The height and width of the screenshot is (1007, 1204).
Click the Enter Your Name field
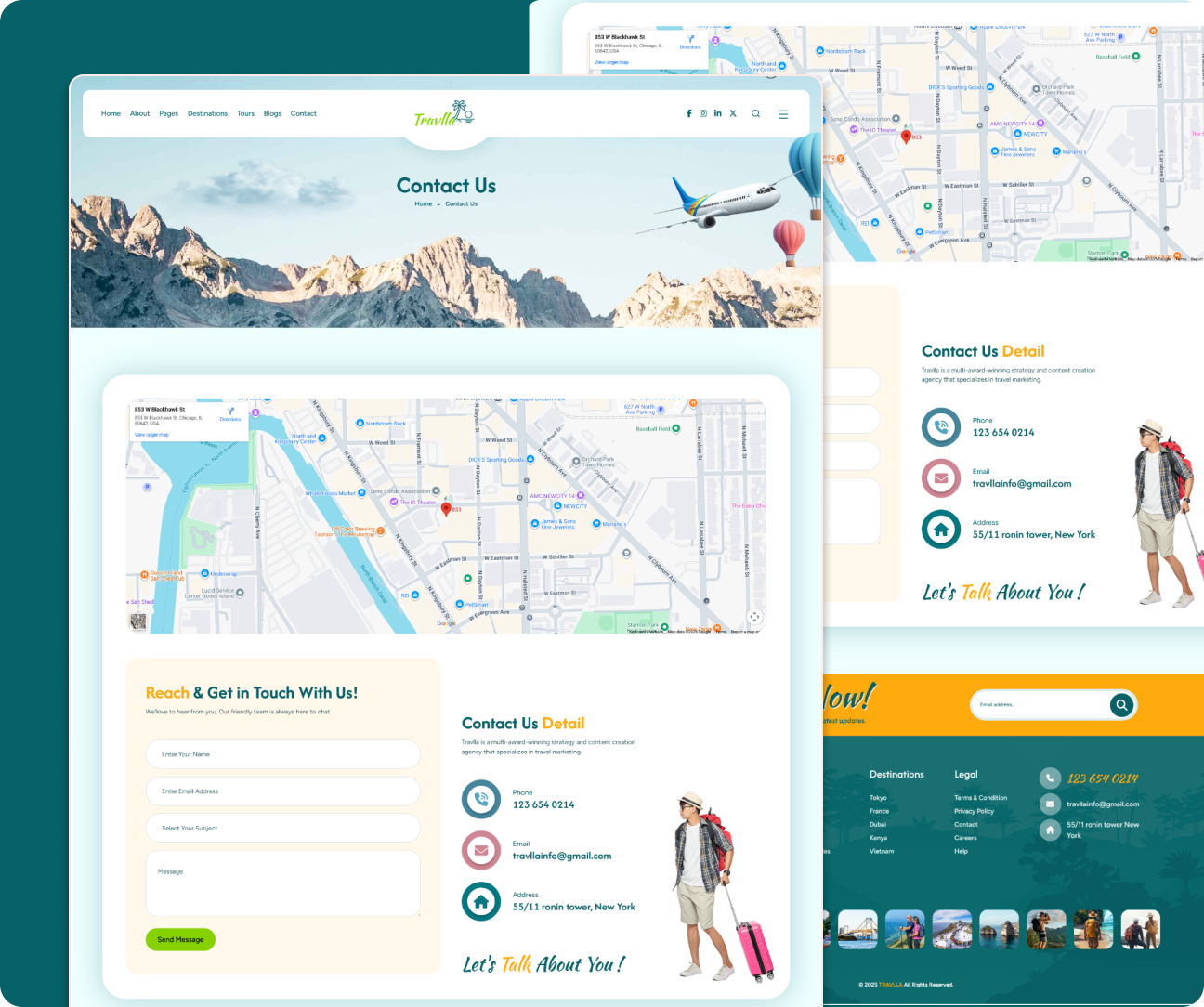pos(282,754)
